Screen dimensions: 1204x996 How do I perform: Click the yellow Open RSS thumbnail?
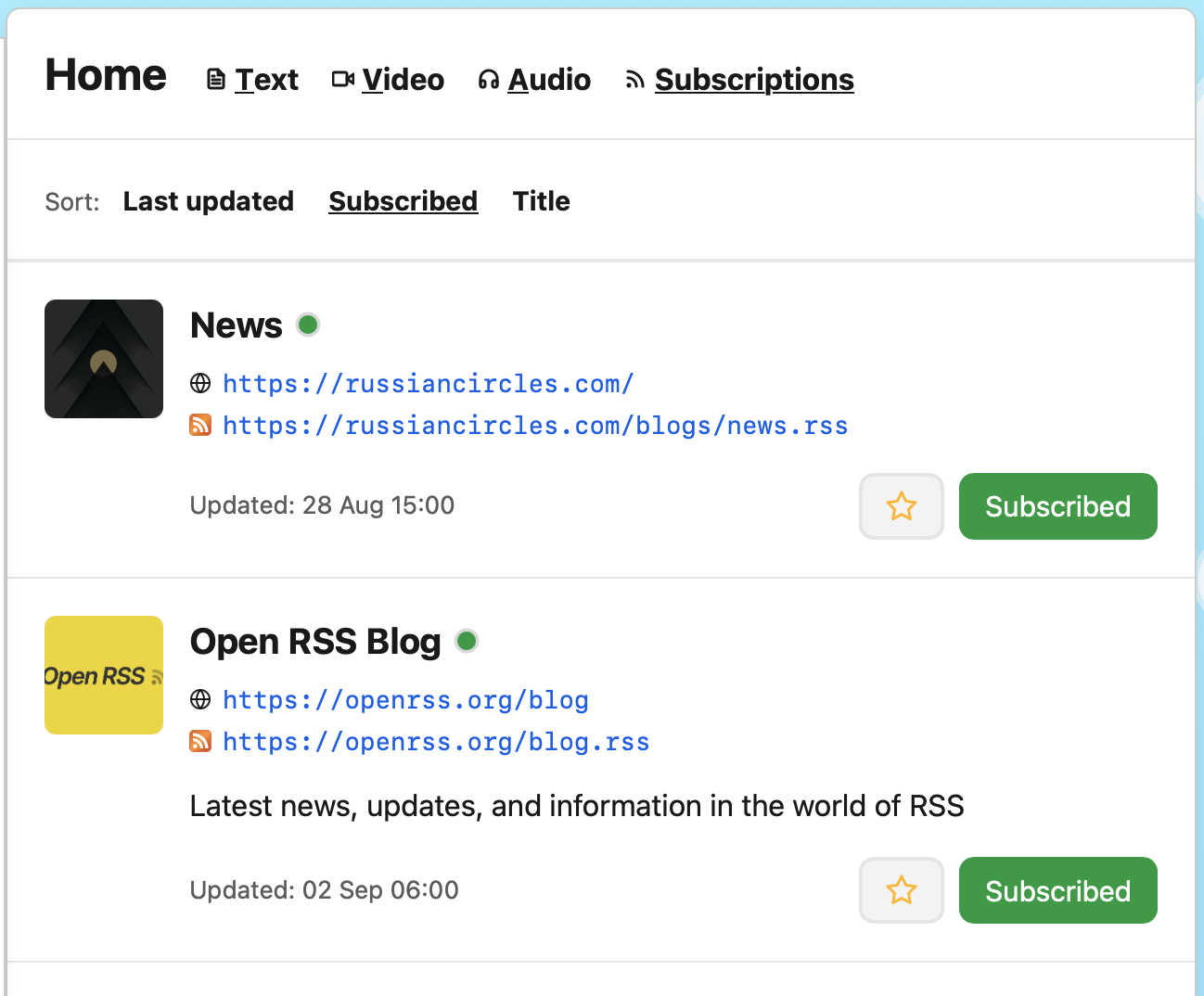click(x=104, y=675)
